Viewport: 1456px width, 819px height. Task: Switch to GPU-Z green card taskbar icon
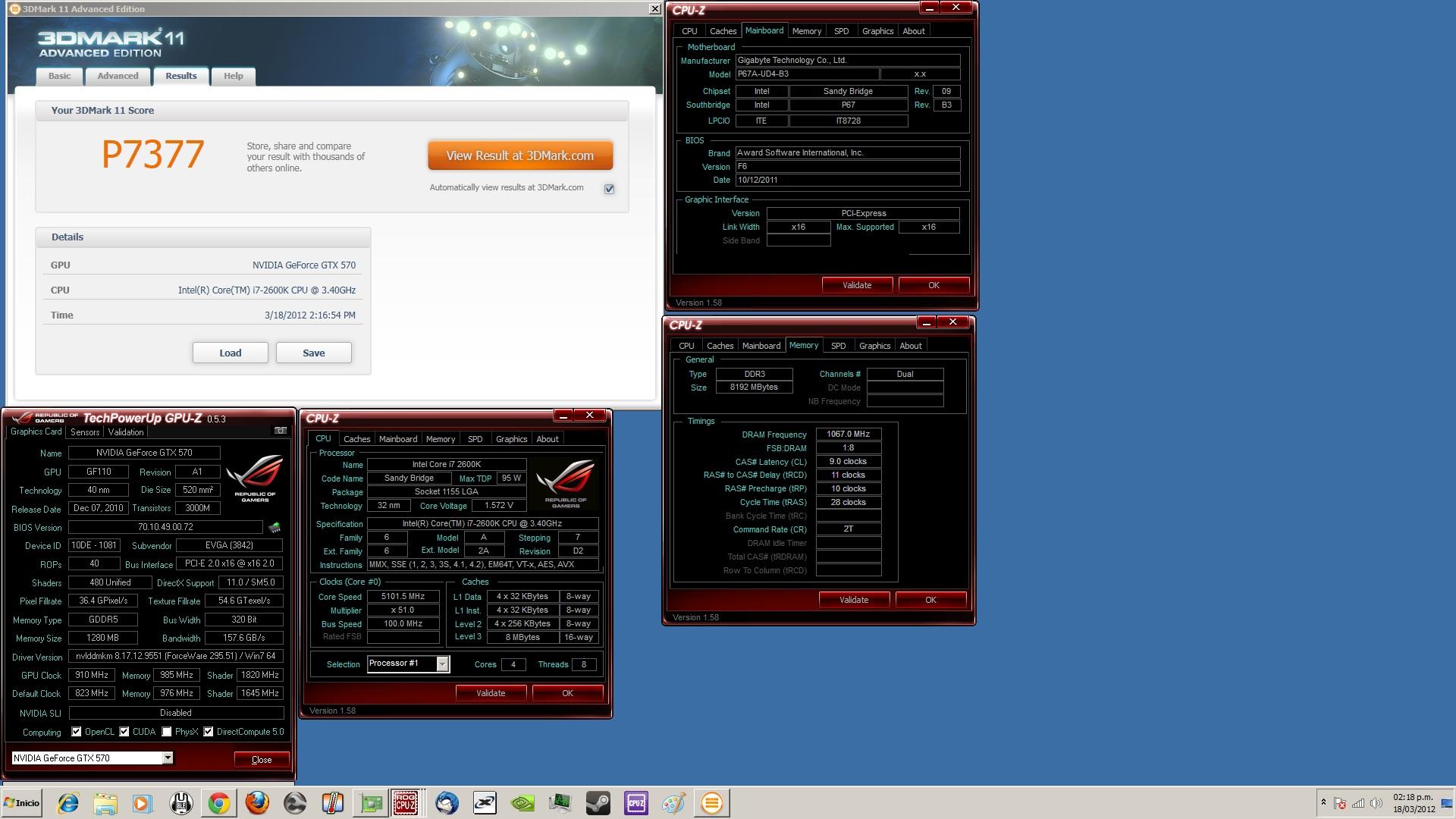pyautogui.click(x=371, y=803)
